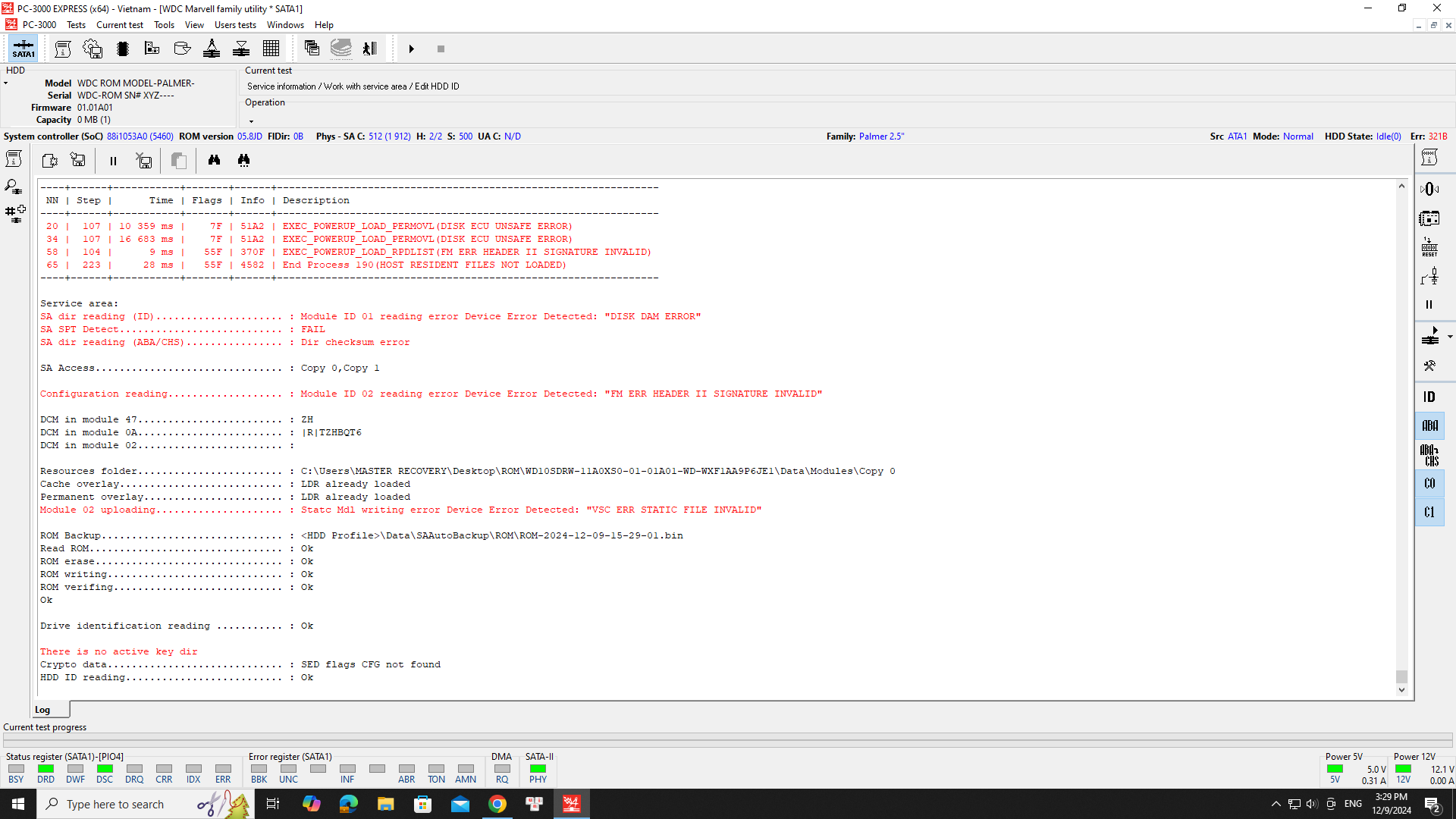Select the SATA1 port button
Viewport: 1456px width, 819px height.
click(24, 49)
